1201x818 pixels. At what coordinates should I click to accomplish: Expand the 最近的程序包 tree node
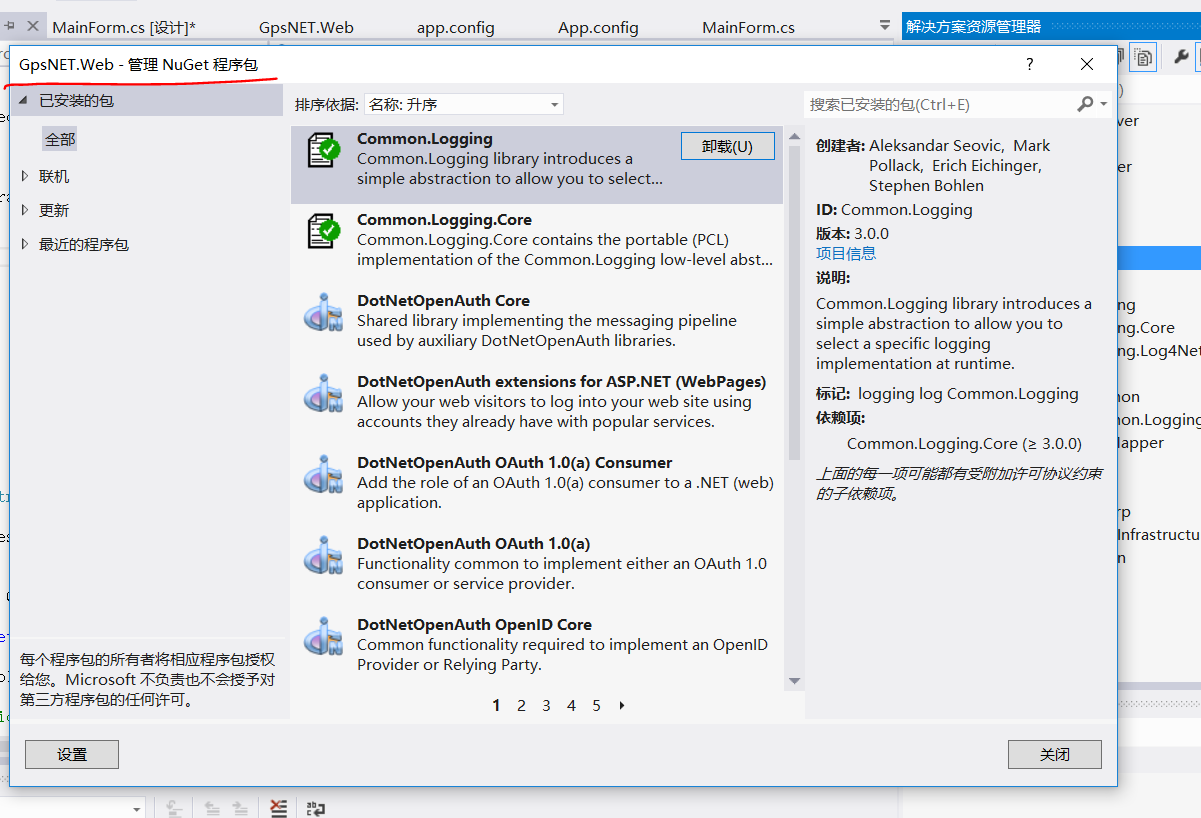26,244
